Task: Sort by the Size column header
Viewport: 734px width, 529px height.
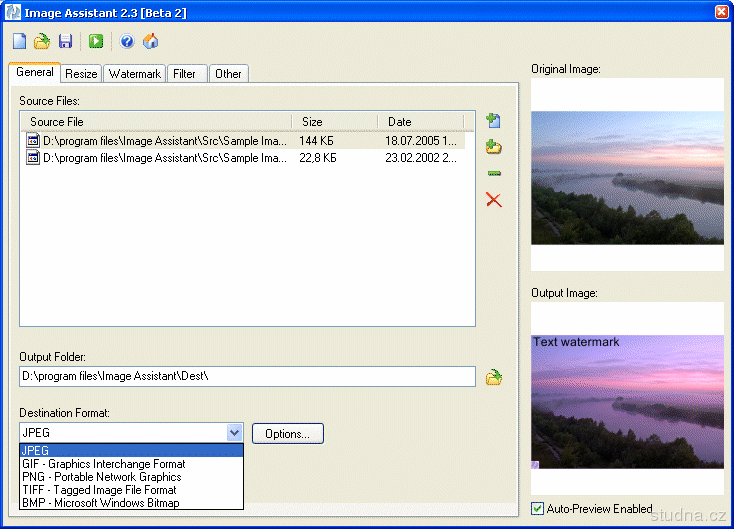Action: pos(334,122)
